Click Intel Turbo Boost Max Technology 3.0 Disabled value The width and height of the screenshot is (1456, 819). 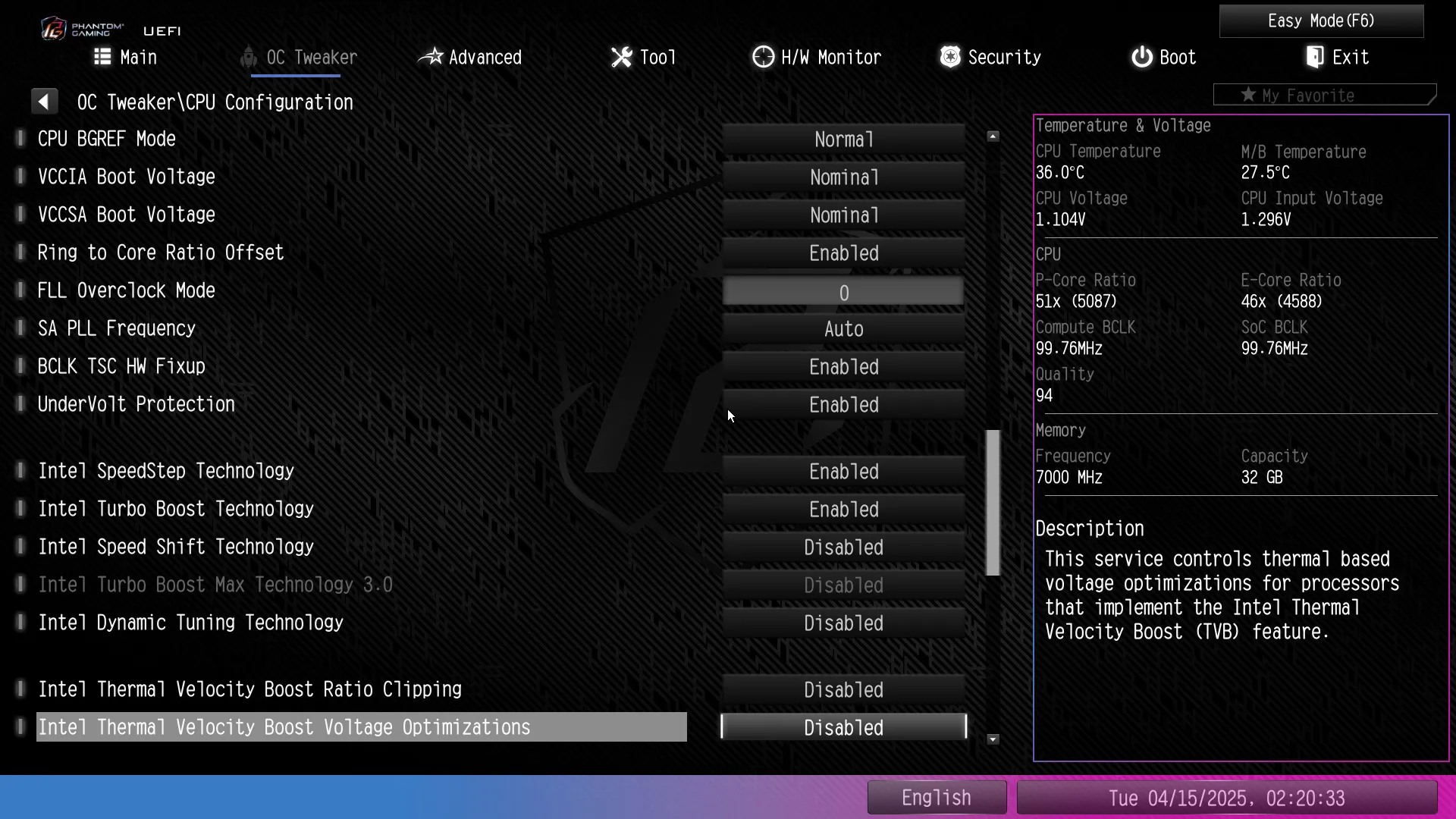(843, 585)
